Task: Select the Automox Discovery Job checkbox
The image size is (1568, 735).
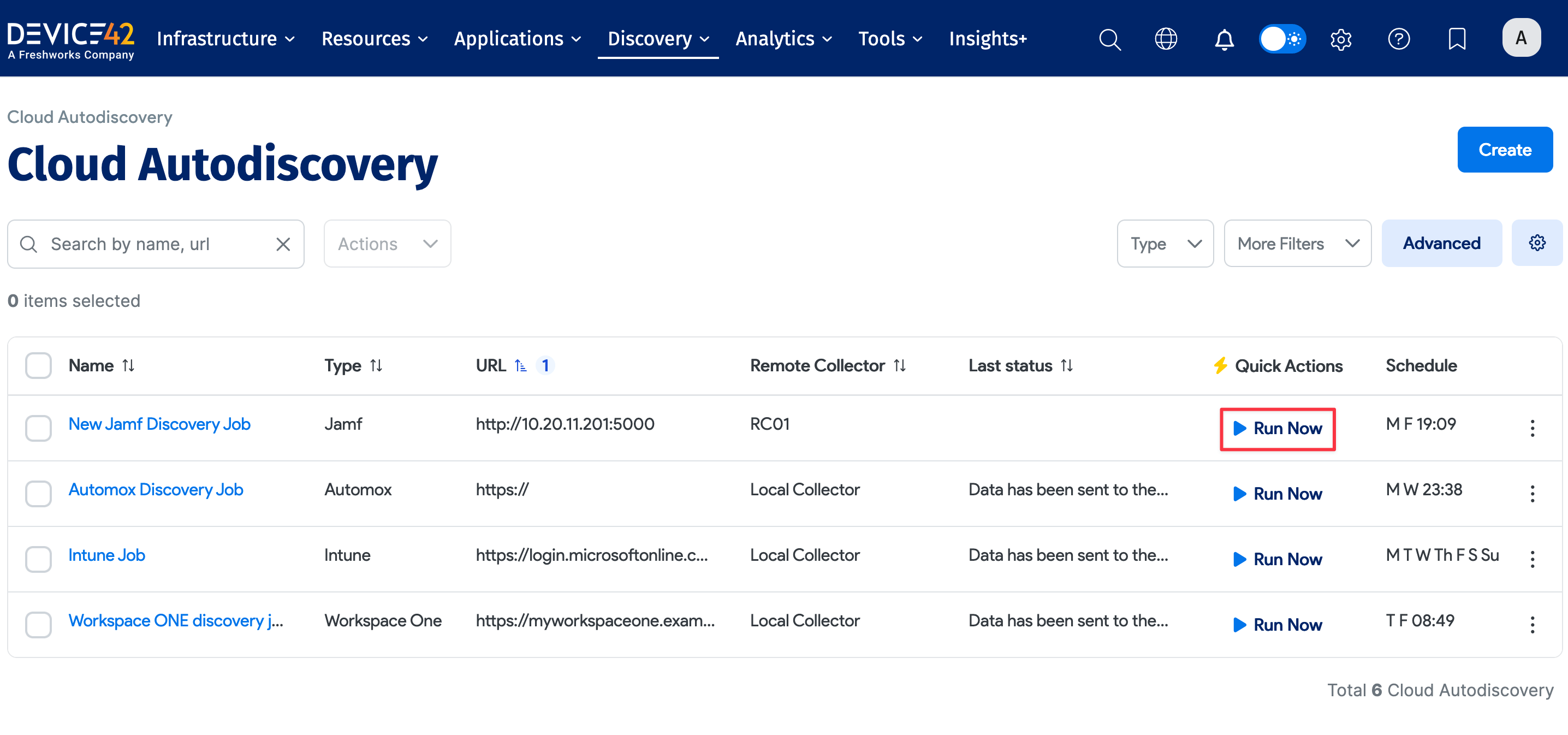Action: point(38,493)
